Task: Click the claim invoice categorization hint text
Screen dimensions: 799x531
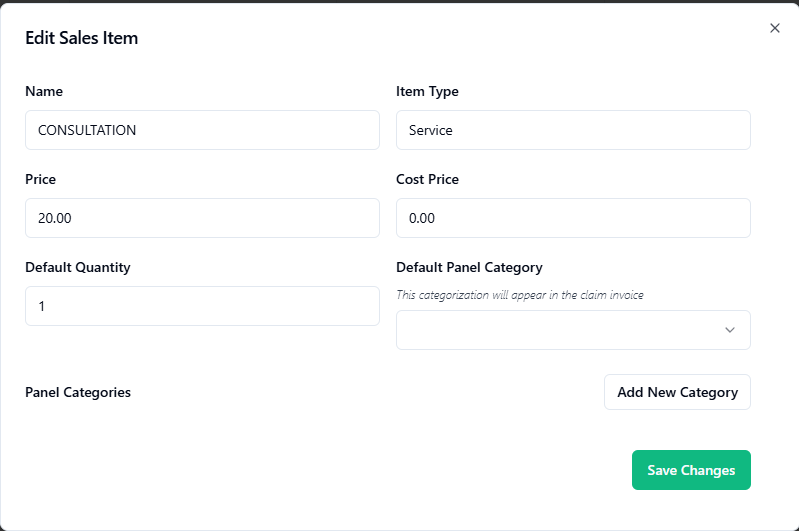Action: tap(520, 294)
